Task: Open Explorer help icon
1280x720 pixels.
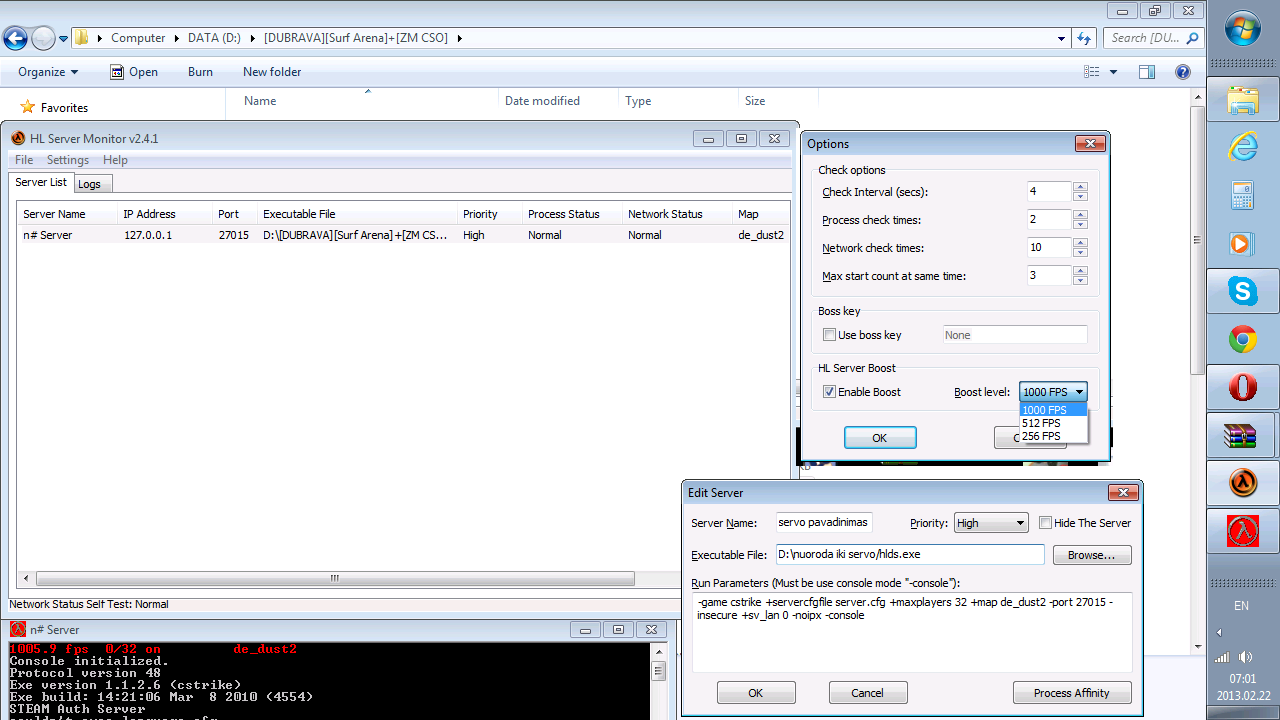Action: (x=1183, y=72)
